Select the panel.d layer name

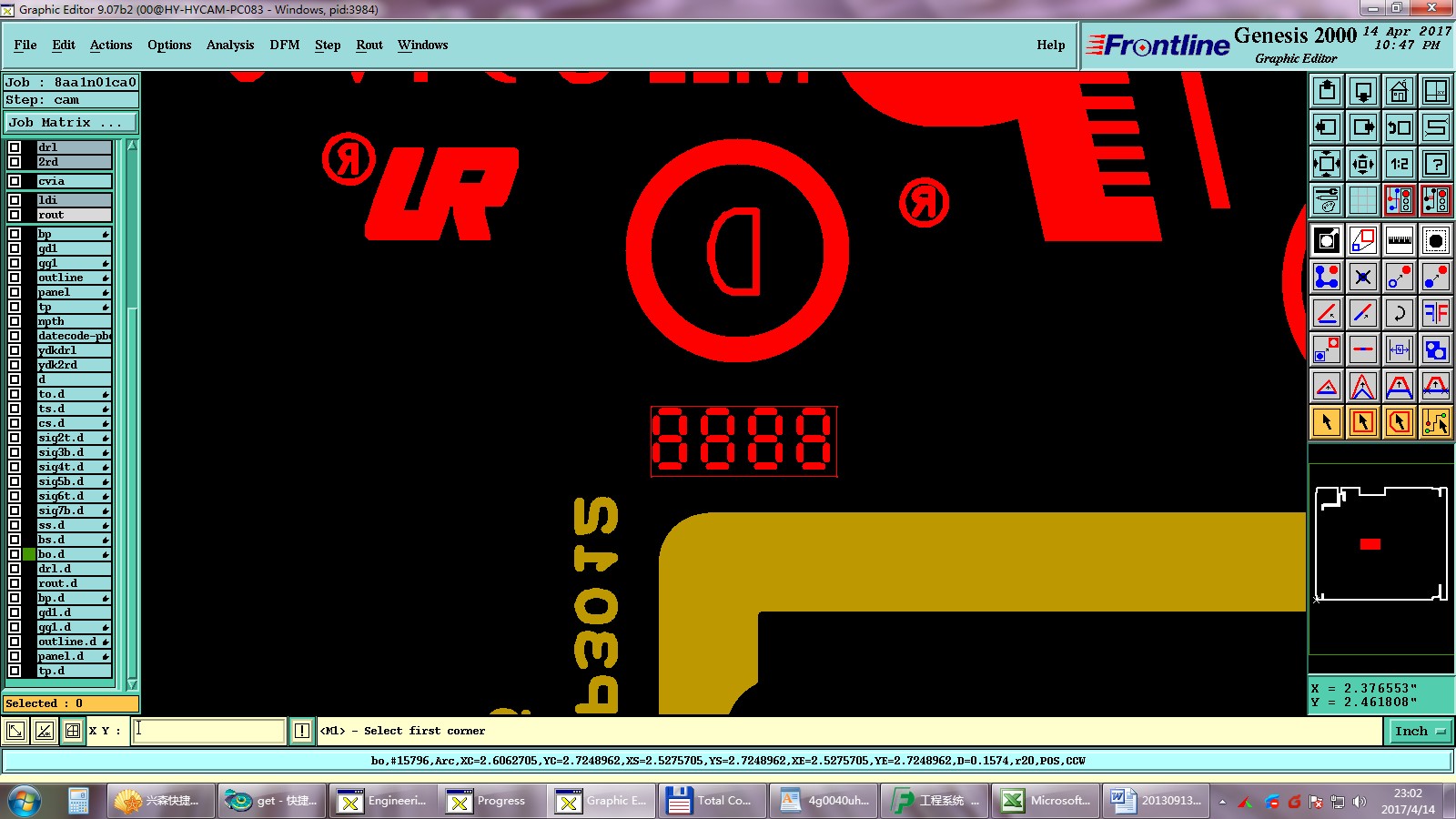click(x=74, y=656)
